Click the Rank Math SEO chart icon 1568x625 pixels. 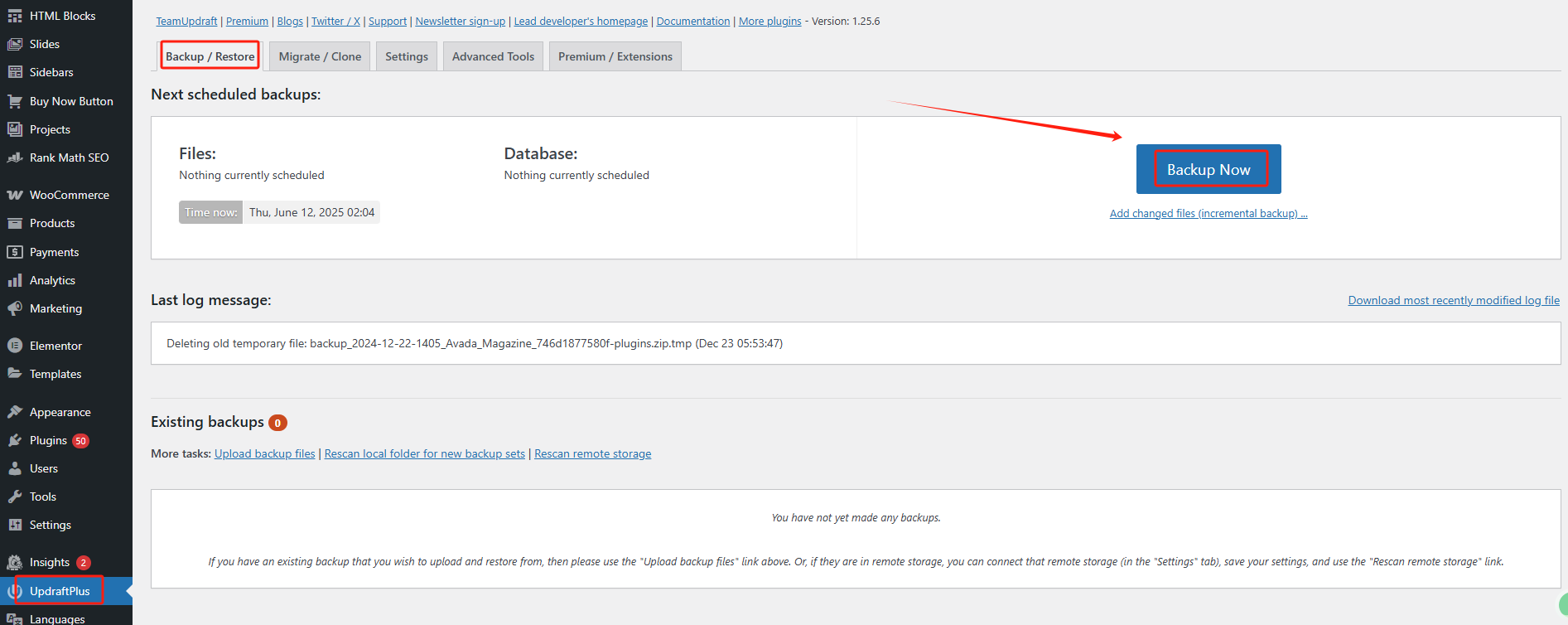15,157
